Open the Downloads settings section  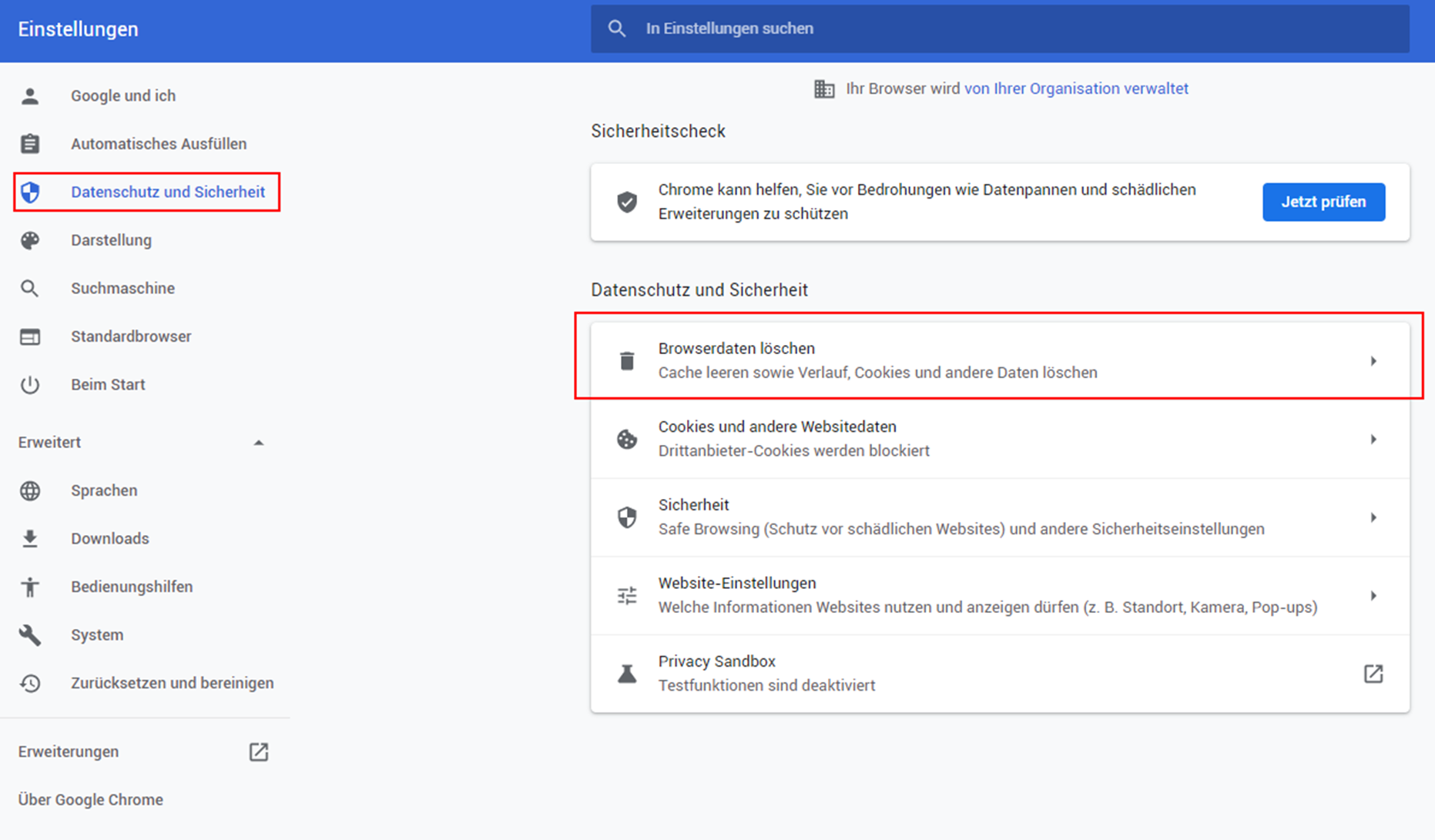click(110, 538)
